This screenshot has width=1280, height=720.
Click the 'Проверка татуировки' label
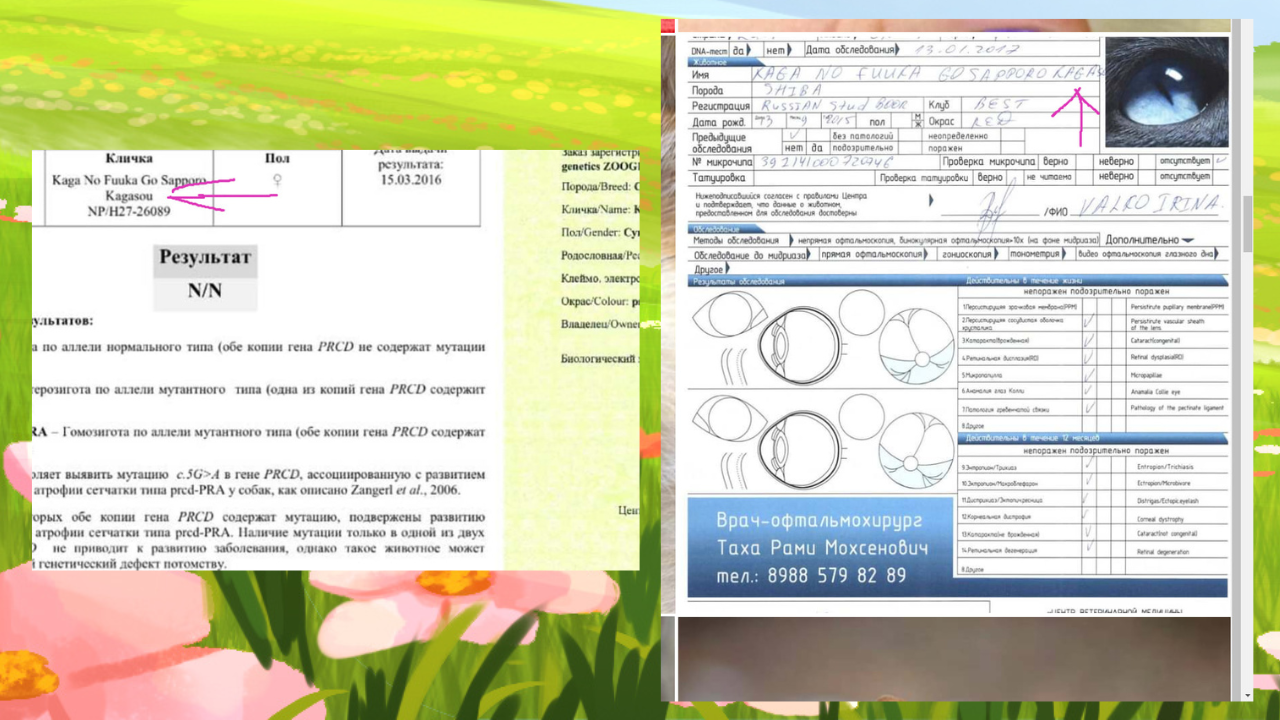pos(925,177)
